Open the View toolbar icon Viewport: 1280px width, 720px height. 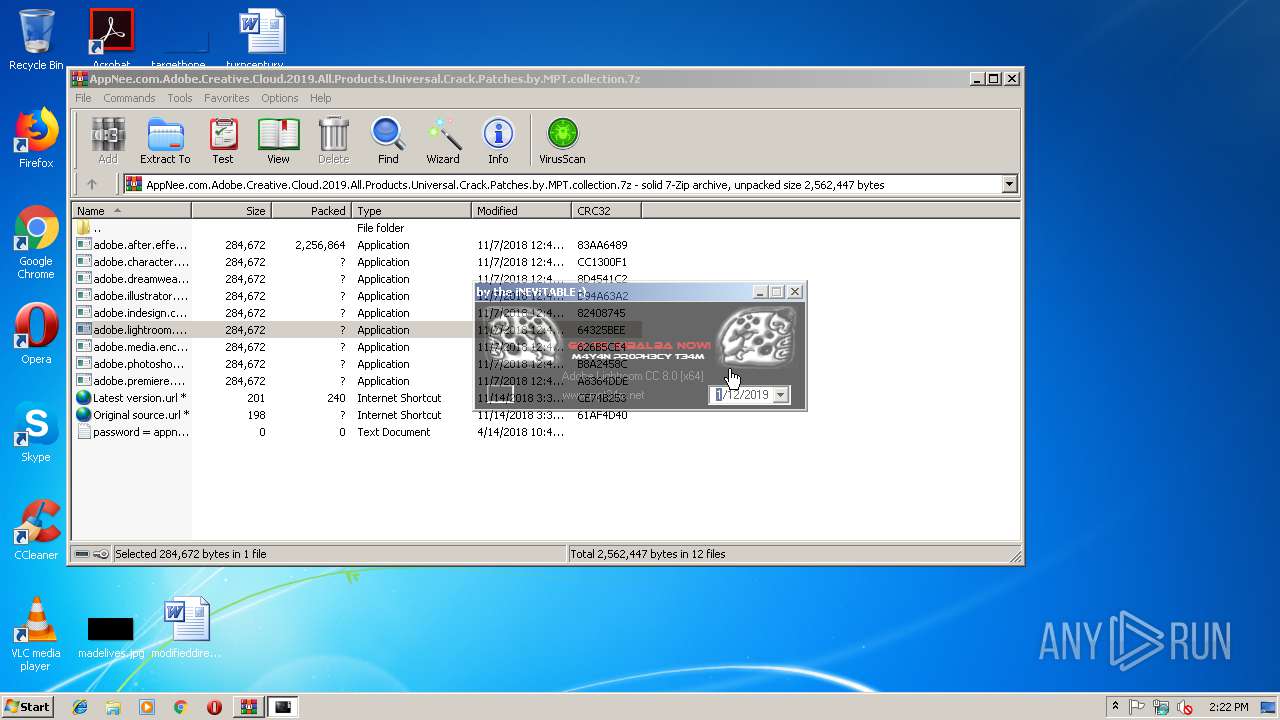pyautogui.click(x=278, y=140)
